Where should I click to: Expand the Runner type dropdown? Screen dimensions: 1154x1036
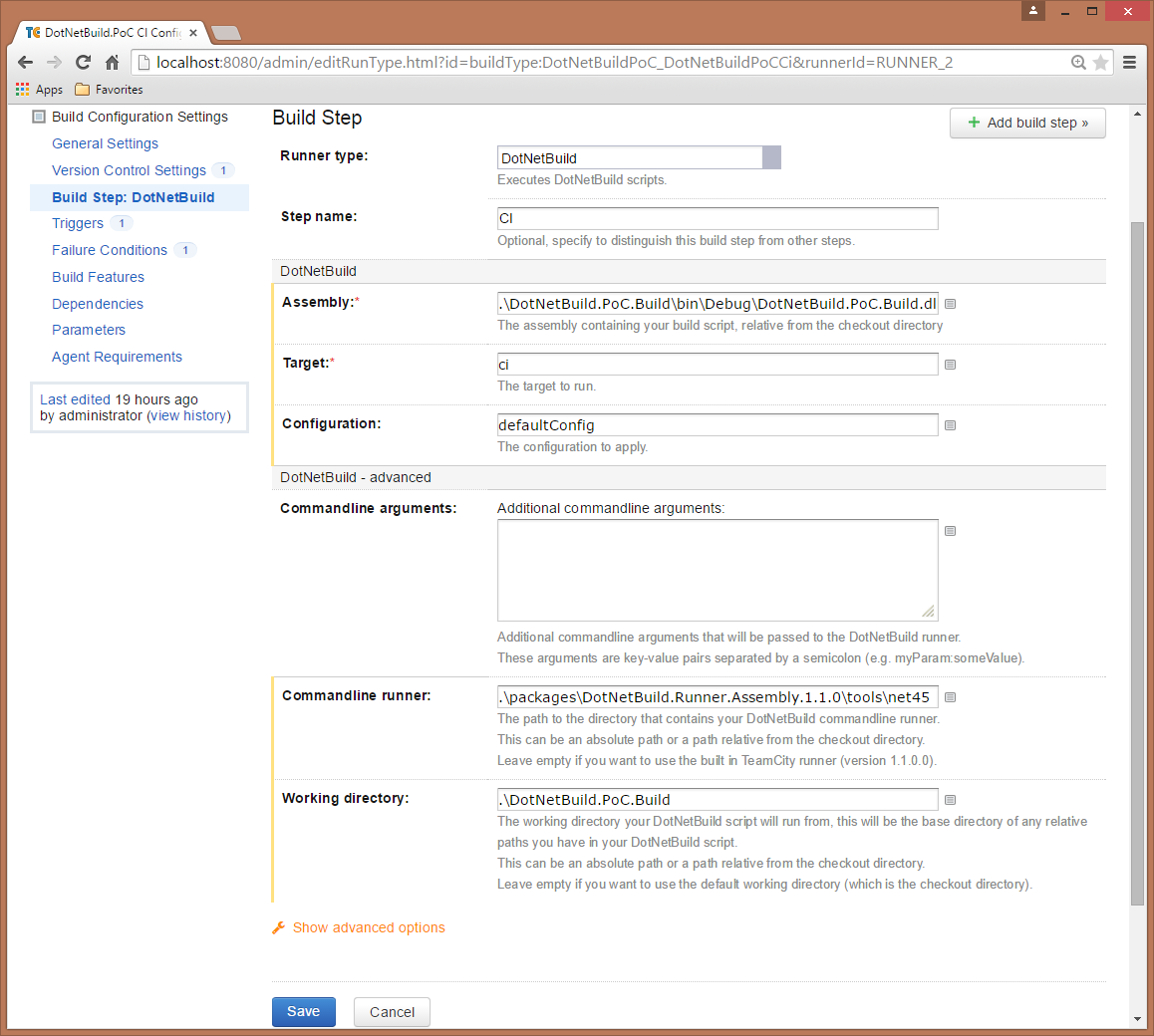[x=771, y=157]
